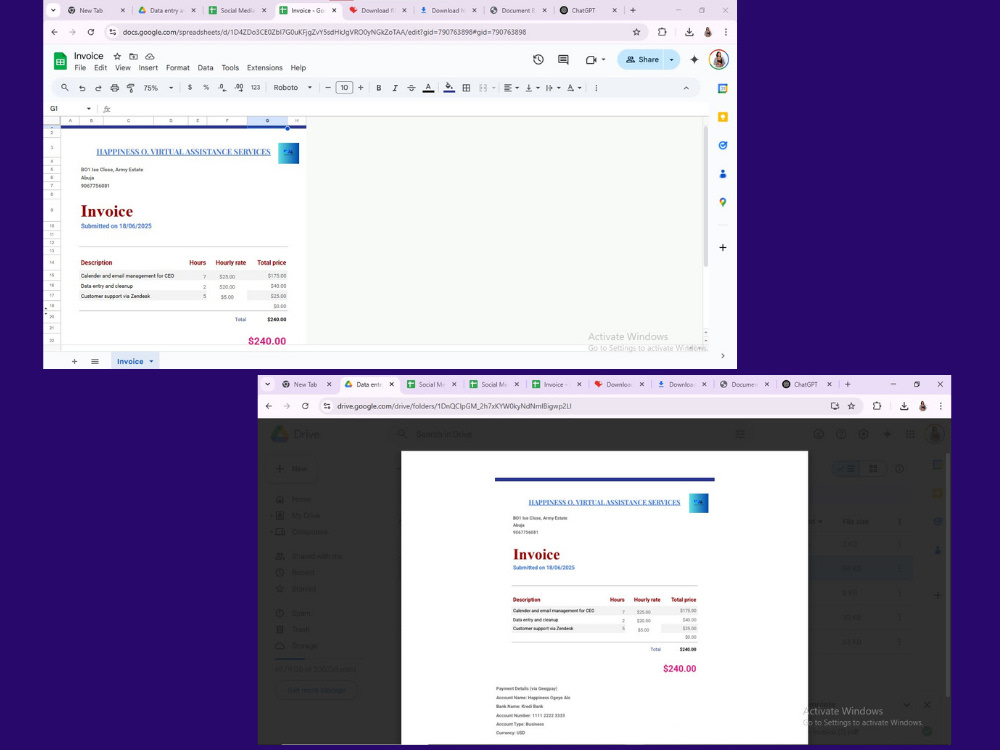This screenshot has height=750, width=1000.
Task: Activate the paint format tool
Action: (131, 88)
